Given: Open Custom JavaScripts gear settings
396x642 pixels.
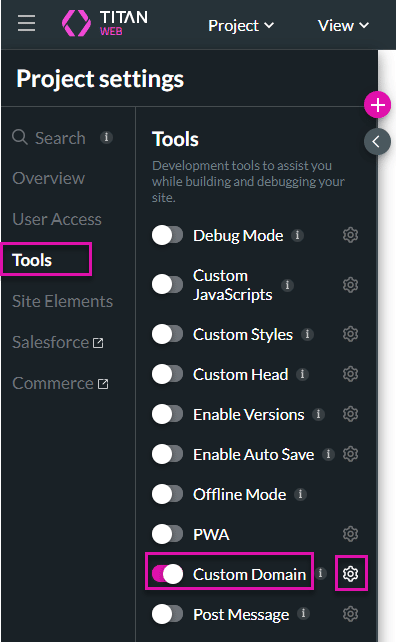Looking at the screenshot, I should tap(351, 285).
